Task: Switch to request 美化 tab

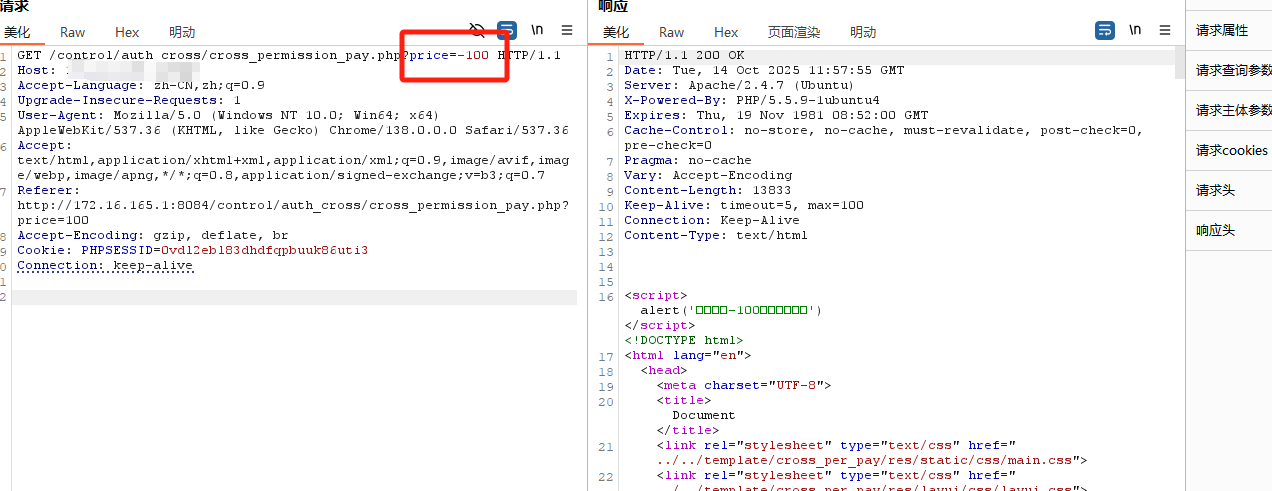Action: click(17, 32)
